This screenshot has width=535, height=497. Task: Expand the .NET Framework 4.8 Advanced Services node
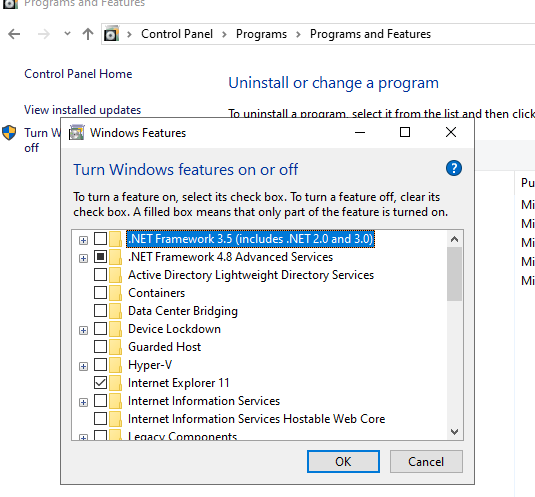coord(83,259)
